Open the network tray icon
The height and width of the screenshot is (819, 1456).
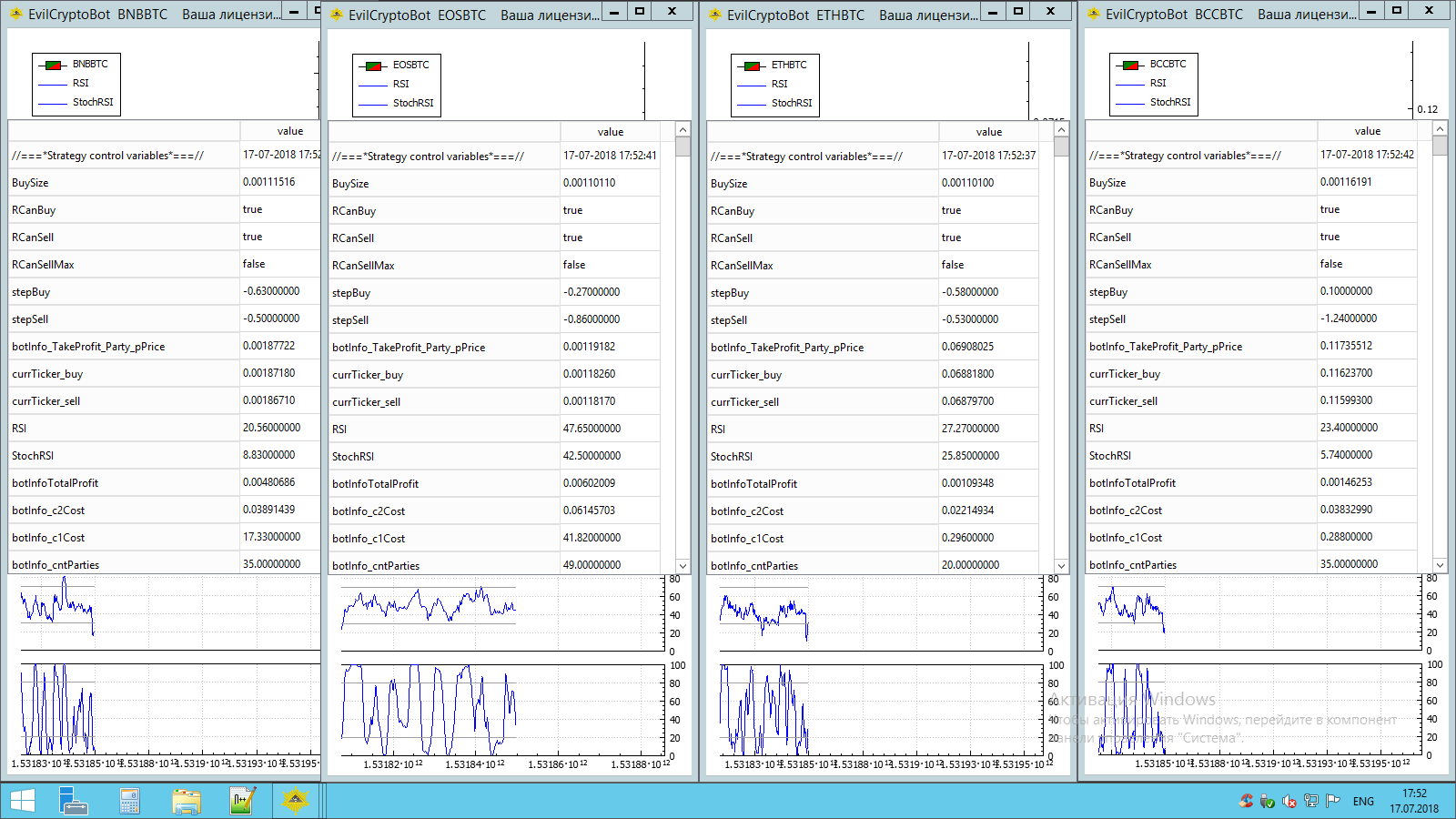(1311, 801)
